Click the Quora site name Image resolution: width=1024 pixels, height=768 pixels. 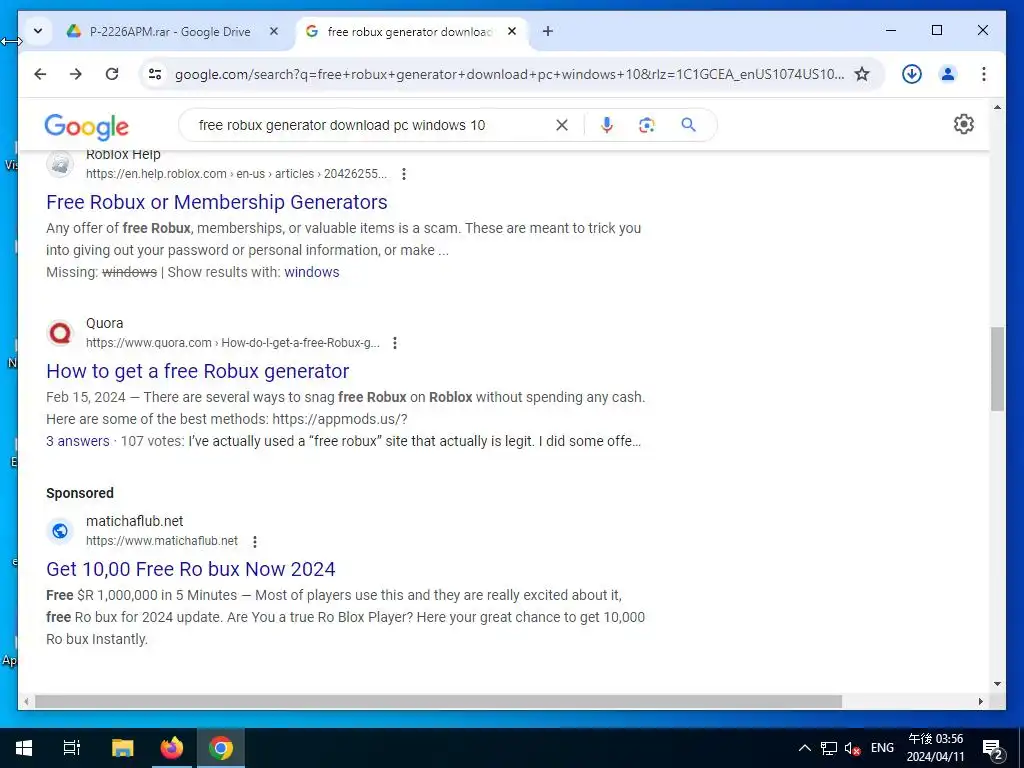coord(104,323)
